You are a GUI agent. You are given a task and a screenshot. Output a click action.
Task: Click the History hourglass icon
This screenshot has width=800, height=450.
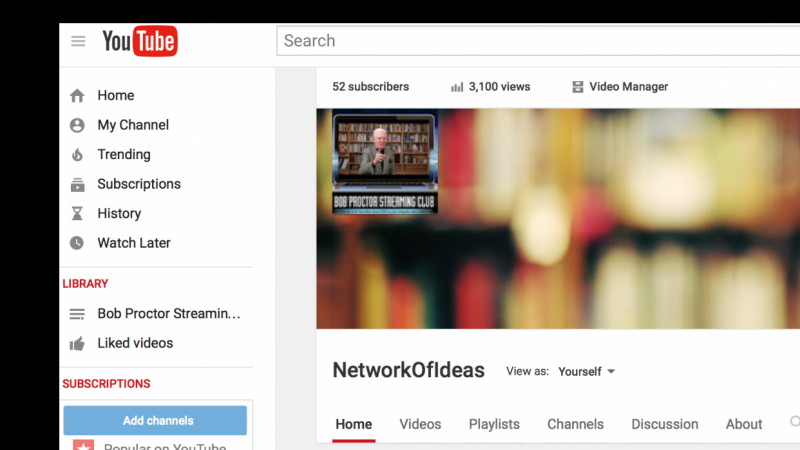coord(77,213)
